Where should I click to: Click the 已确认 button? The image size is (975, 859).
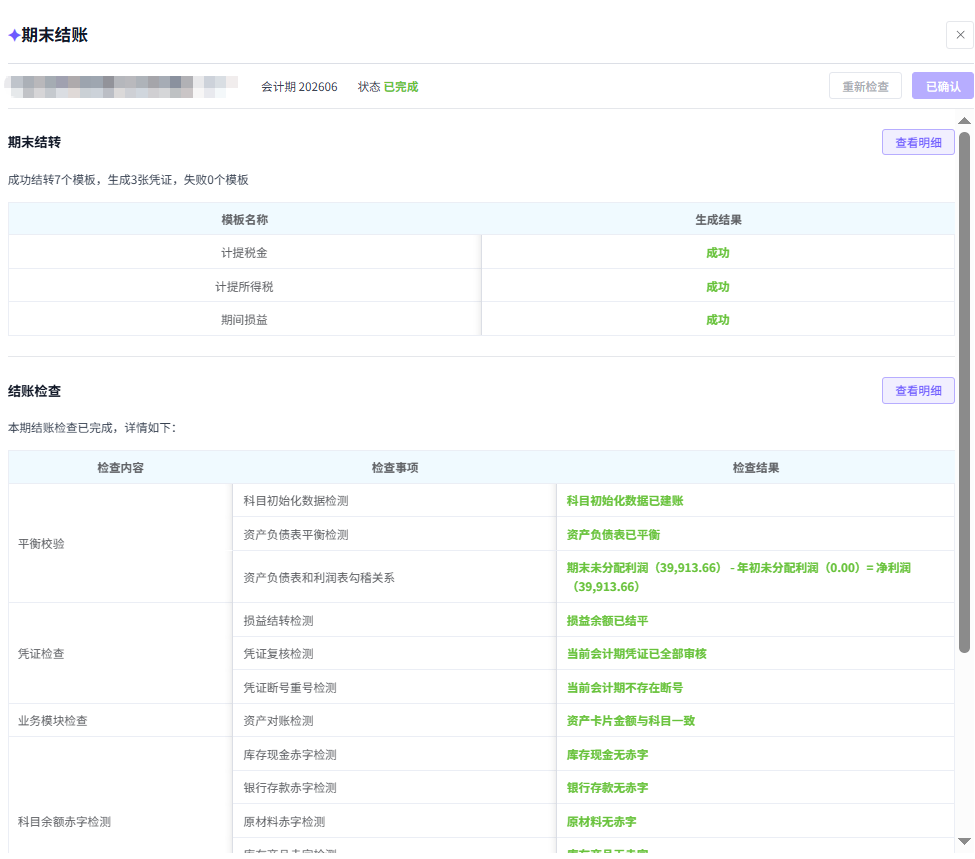click(x=943, y=86)
